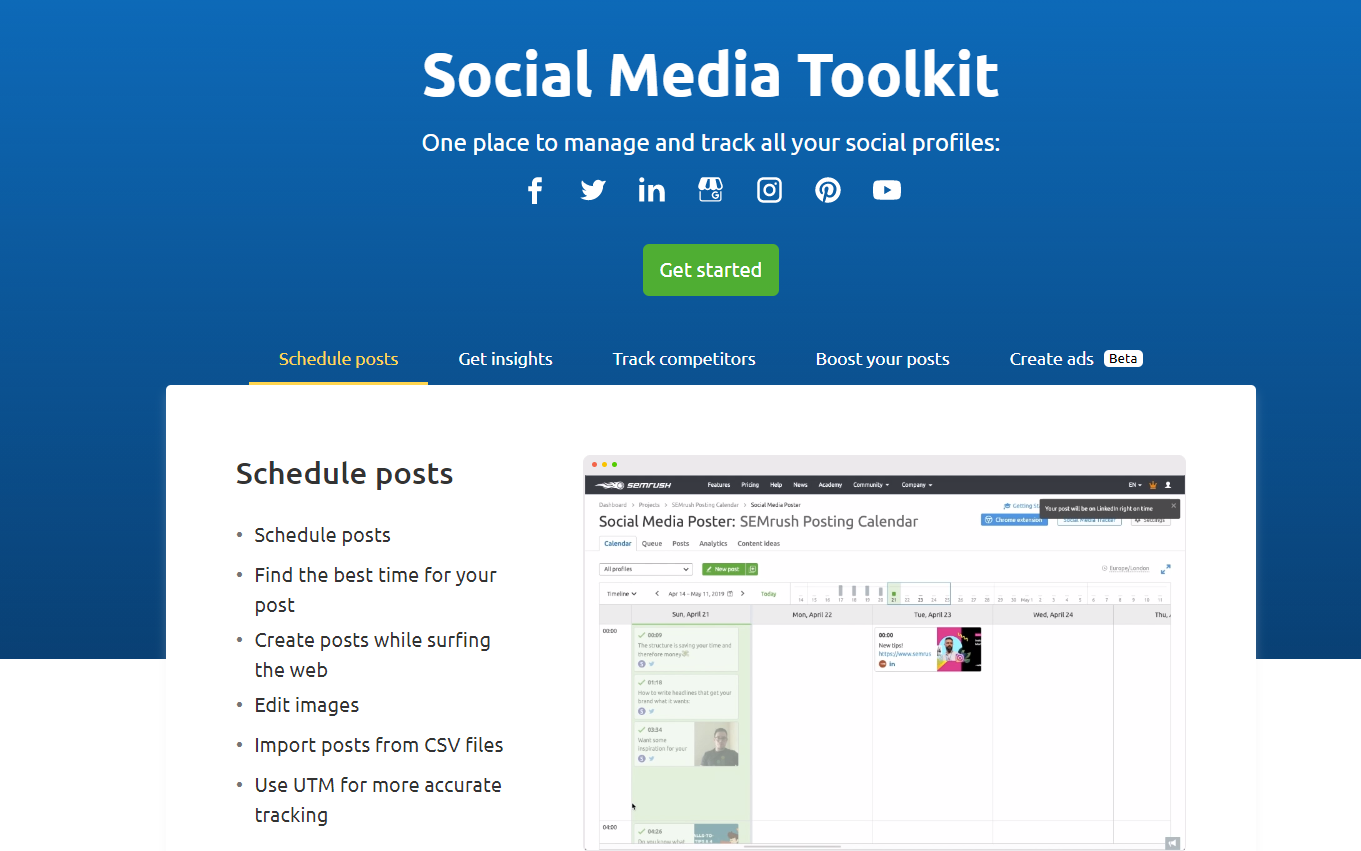
Task: Click the Use UTM for more accurate tracking bullet
Action: [378, 800]
